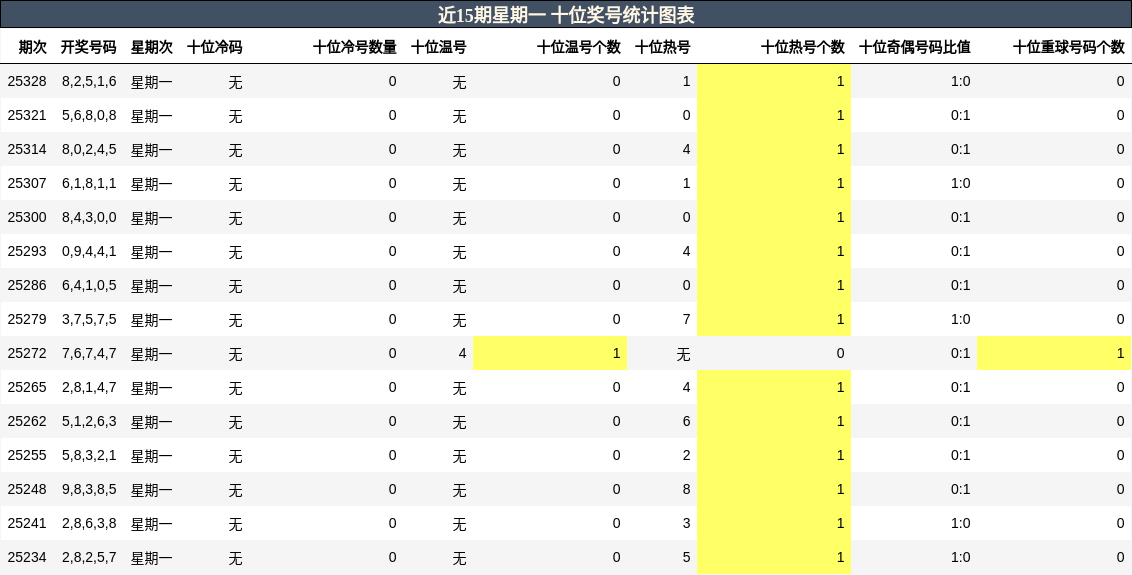Click the table title 近15期星期一 十位奖号统计图表
Image resolution: width=1132 pixels, height=575 pixels.
point(566,14)
